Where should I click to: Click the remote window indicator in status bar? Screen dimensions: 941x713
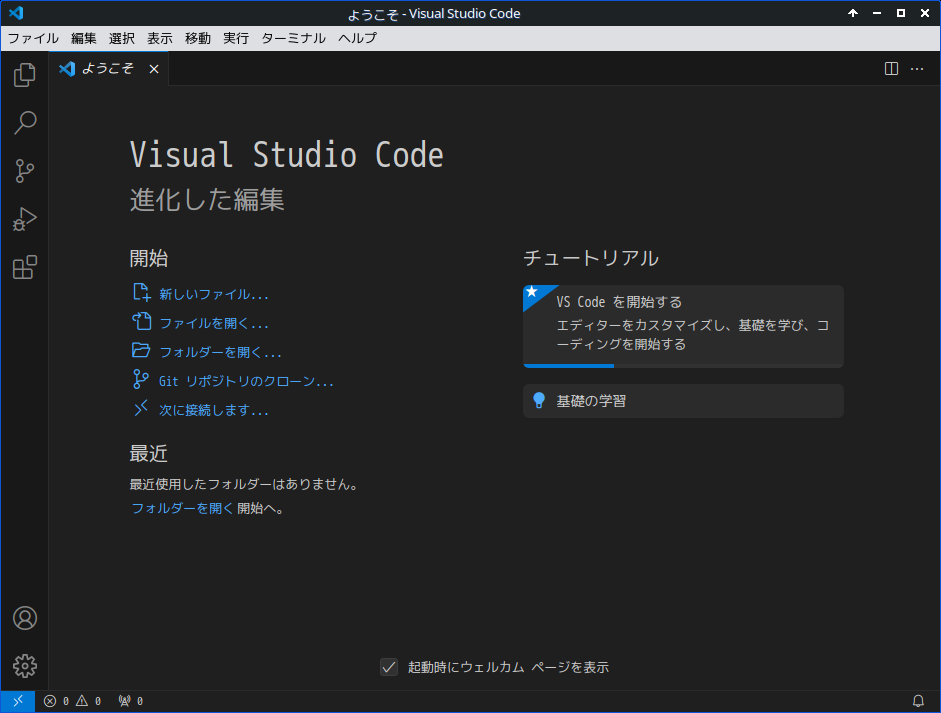(18, 701)
